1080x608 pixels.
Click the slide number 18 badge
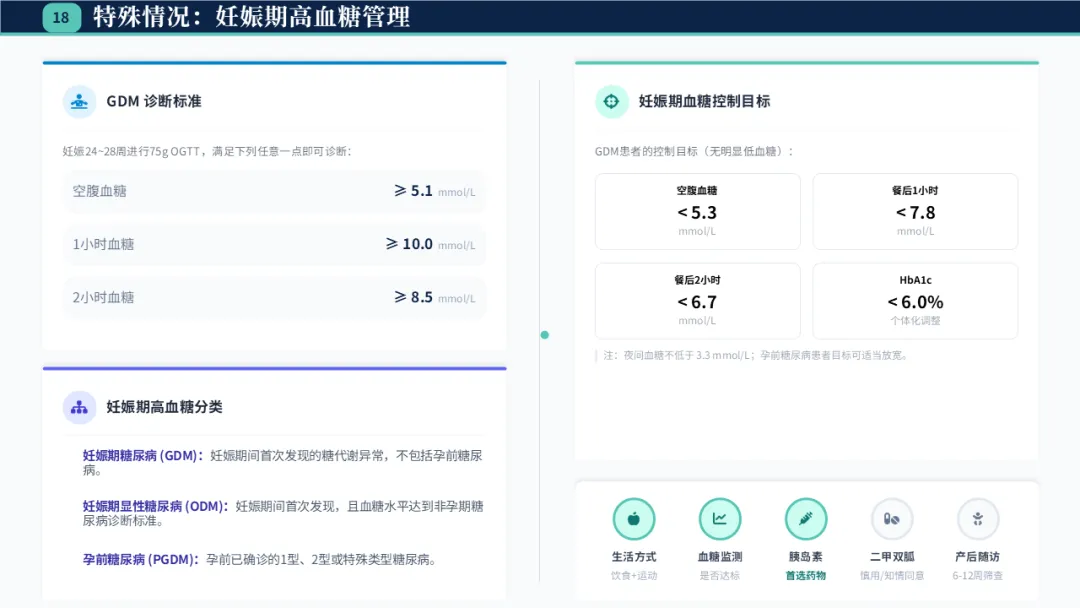61,18
